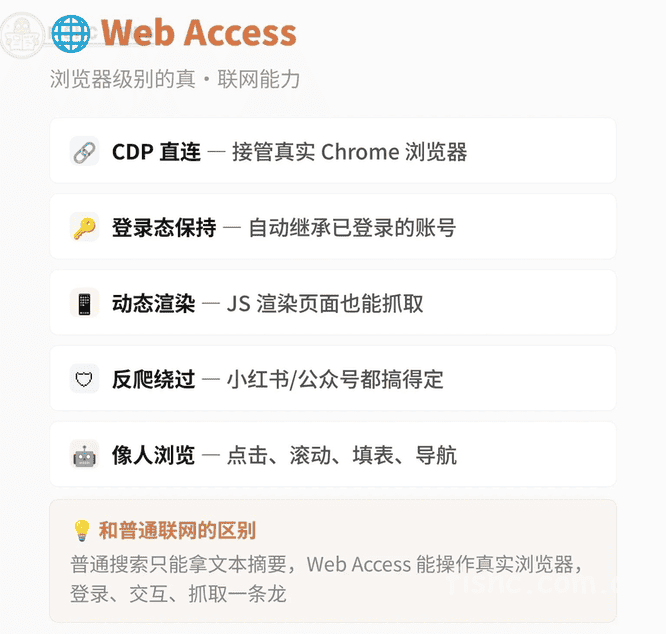Click the key icon for 登录态保持

[84, 228]
